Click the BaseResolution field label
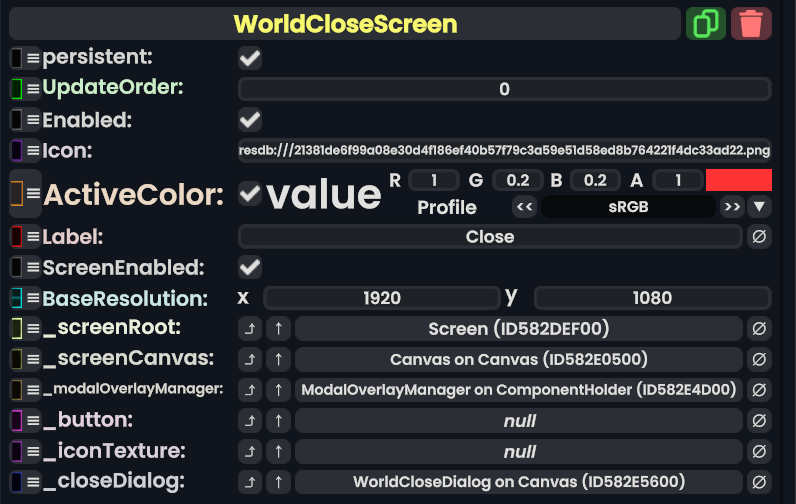This screenshot has width=796, height=504. (125, 298)
